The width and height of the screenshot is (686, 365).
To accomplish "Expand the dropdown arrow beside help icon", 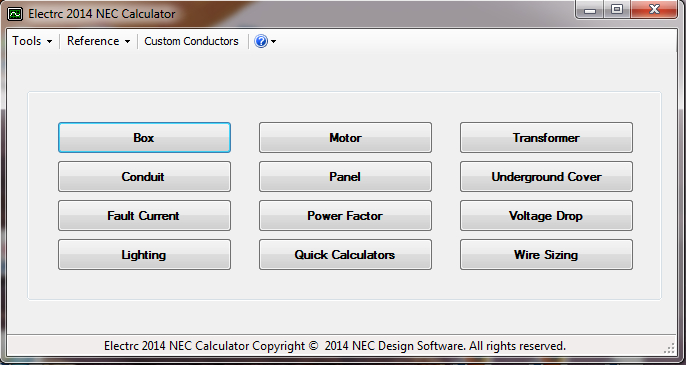I will pos(273,42).
